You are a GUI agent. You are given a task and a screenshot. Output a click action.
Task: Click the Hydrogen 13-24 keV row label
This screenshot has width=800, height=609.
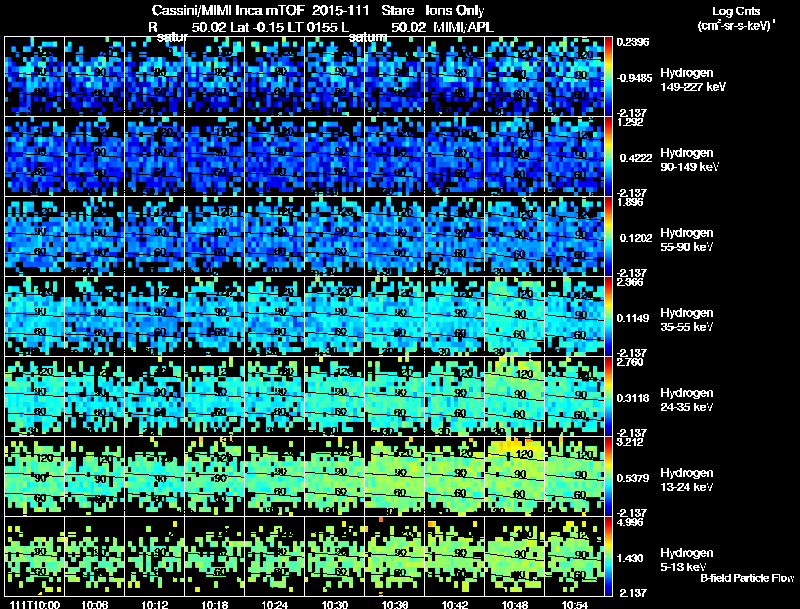click(x=686, y=480)
